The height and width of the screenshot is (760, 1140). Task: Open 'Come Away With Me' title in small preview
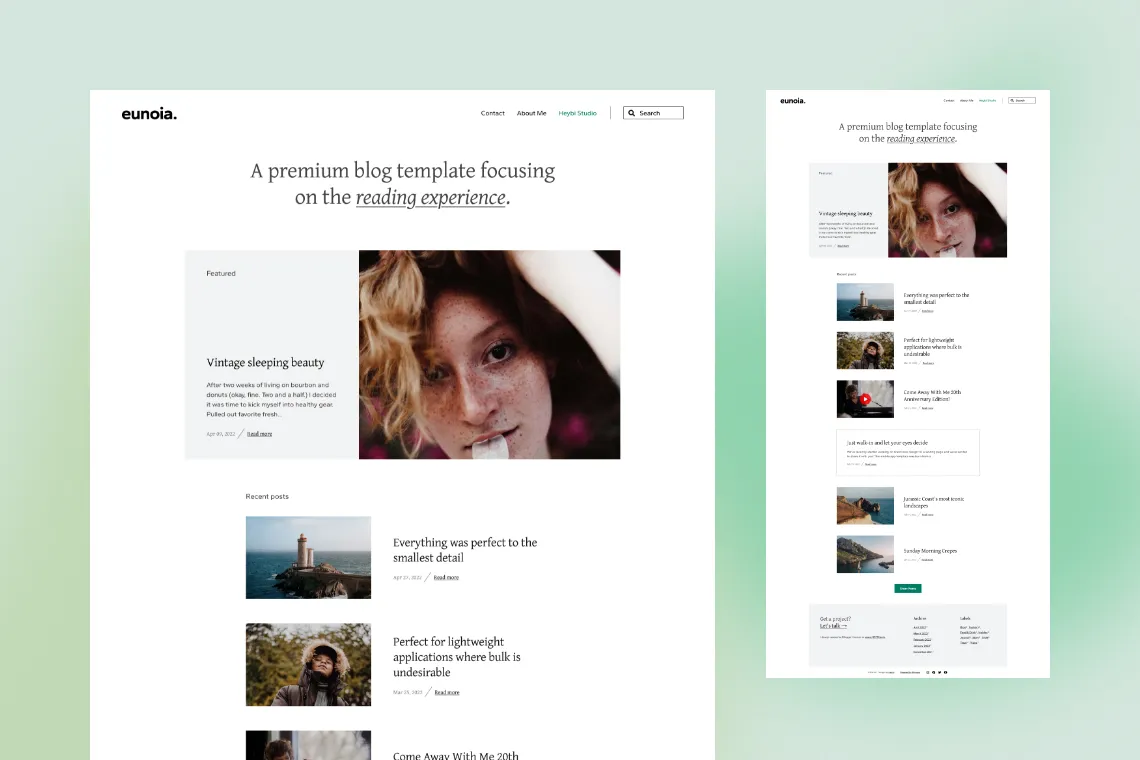(x=932, y=395)
